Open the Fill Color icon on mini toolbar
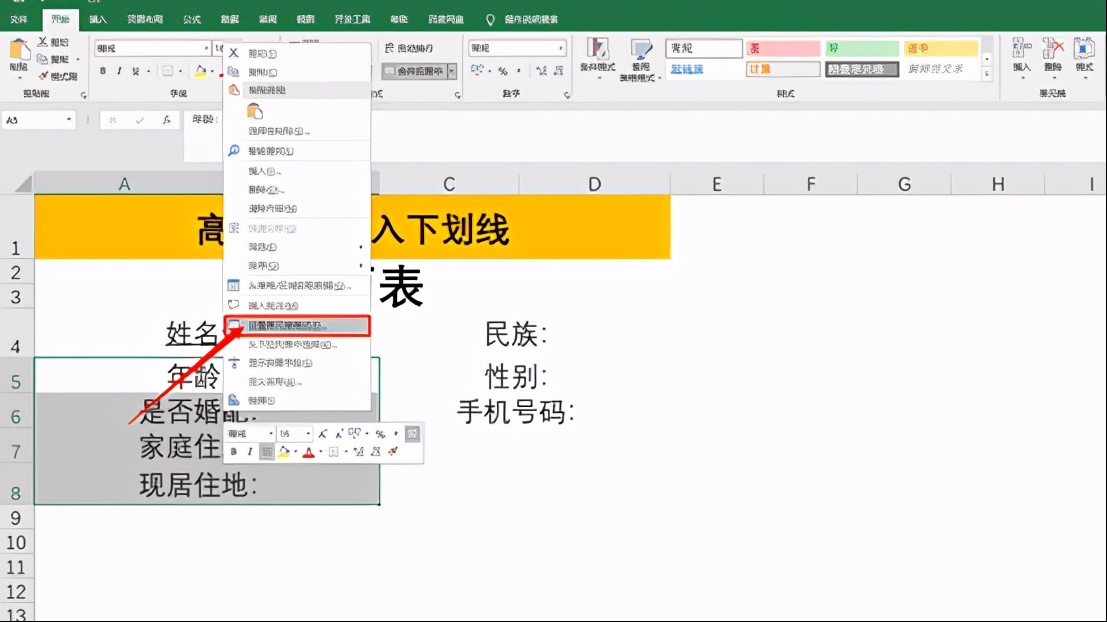Viewport: 1107px width, 622px height. tap(283, 451)
